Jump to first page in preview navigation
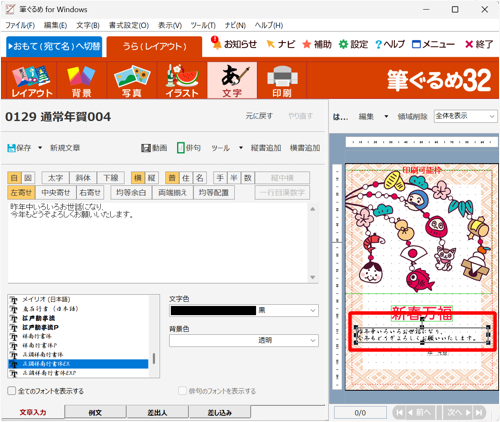Screen dimensions: 500x422 pos(399,413)
